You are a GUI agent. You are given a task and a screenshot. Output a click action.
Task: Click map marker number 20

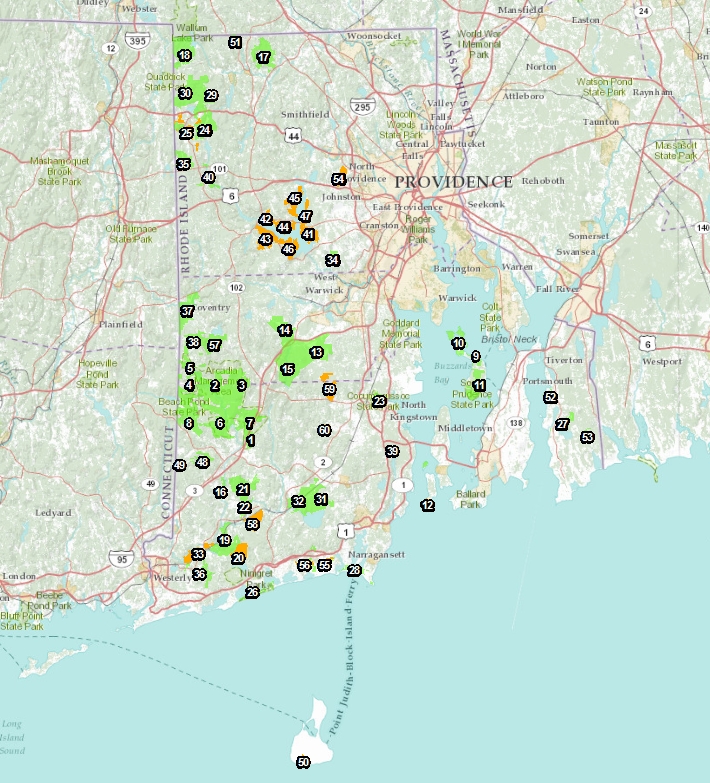[238, 558]
